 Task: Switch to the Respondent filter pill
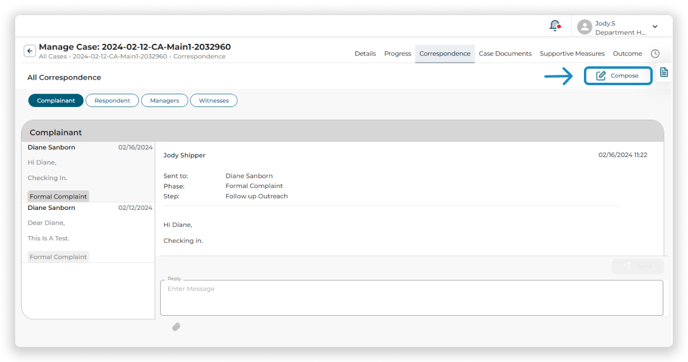click(112, 100)
